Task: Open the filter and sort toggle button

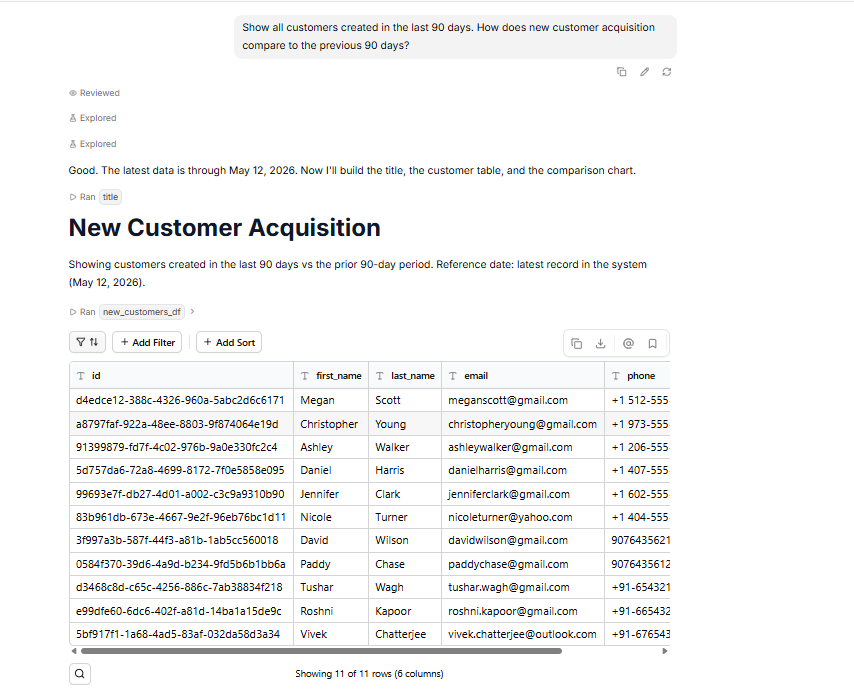Action: click(87, 342)
